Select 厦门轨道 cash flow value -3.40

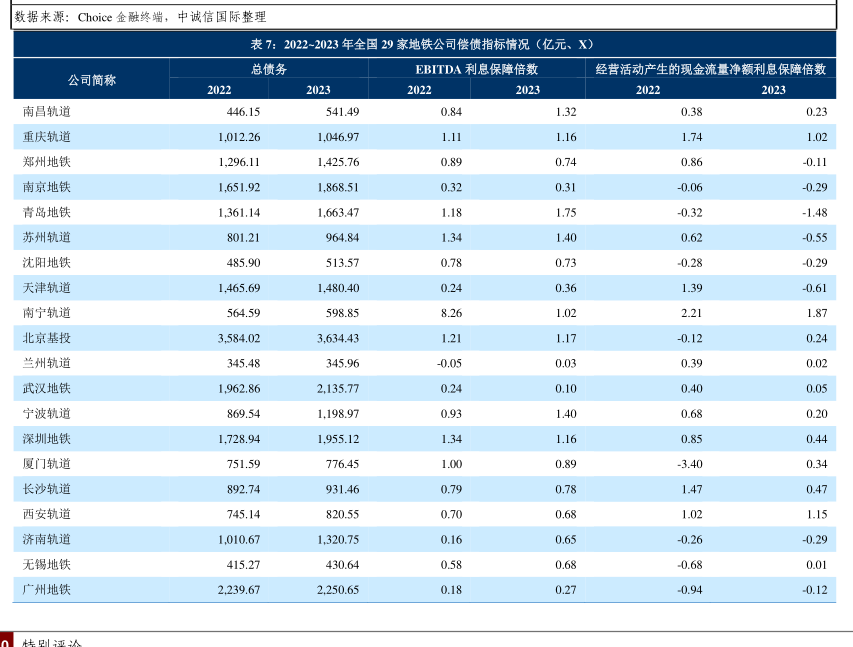(x=689, y=464)
